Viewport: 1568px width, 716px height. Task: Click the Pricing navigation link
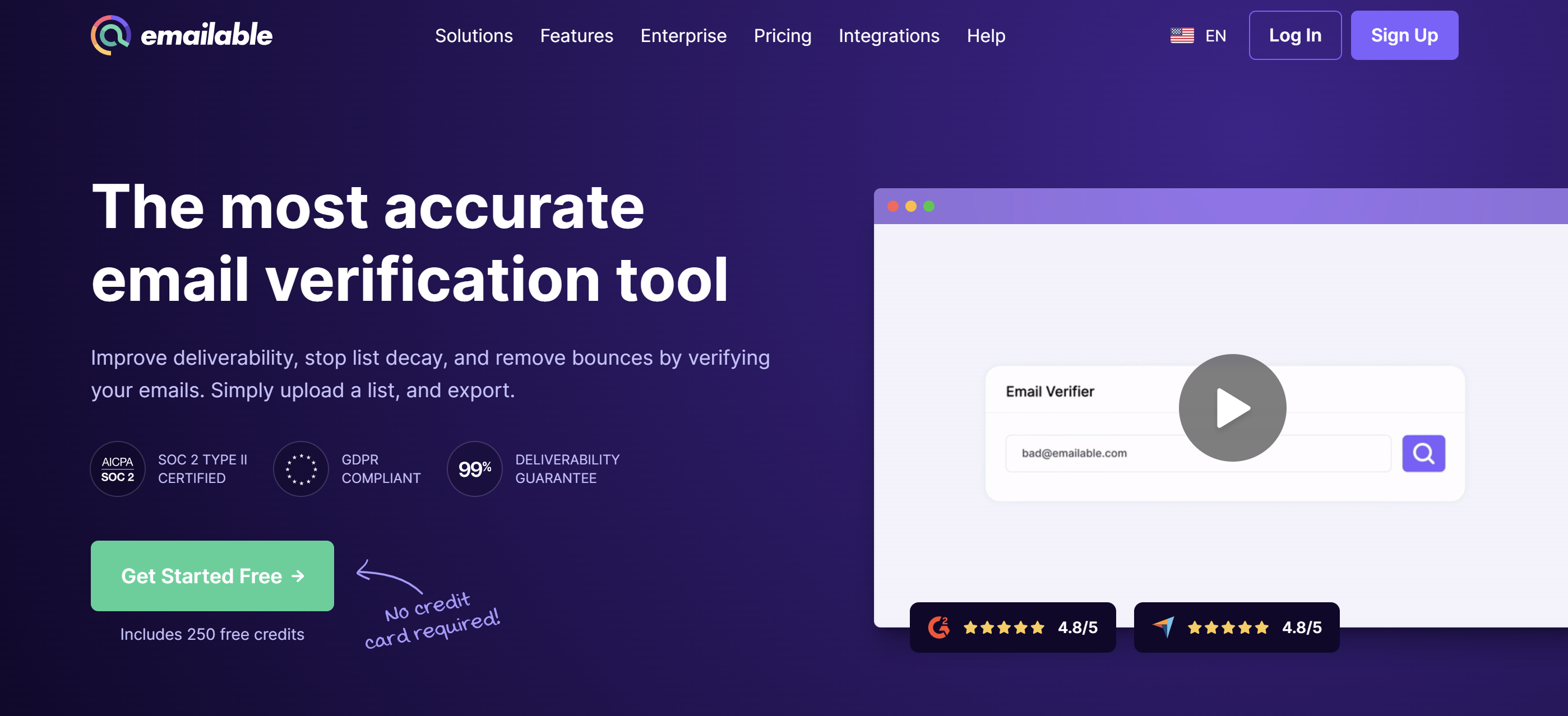click(x=783, y=35)
